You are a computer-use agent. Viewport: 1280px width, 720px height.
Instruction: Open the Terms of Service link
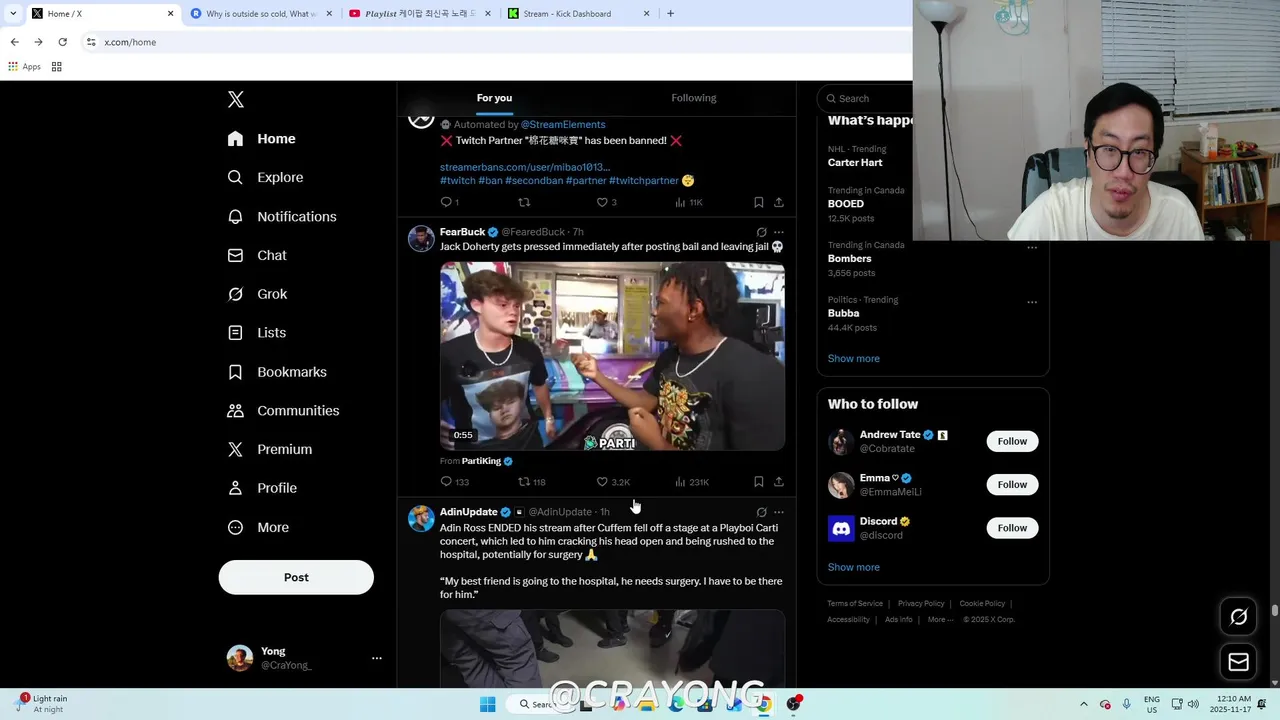855,604
